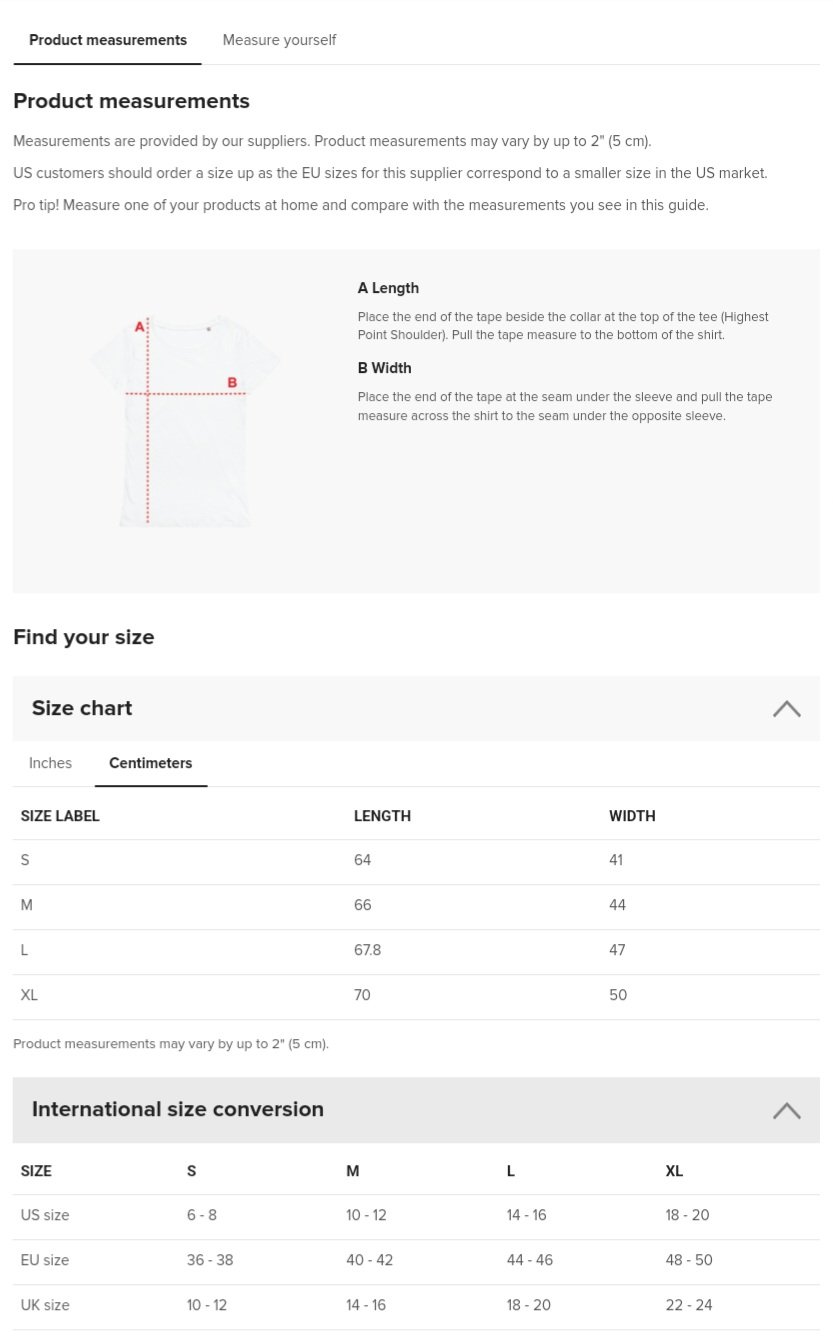Click the t-shirt measurement diagram image
The height and width of the screenshot is (1343, 833).
point(185,420)
